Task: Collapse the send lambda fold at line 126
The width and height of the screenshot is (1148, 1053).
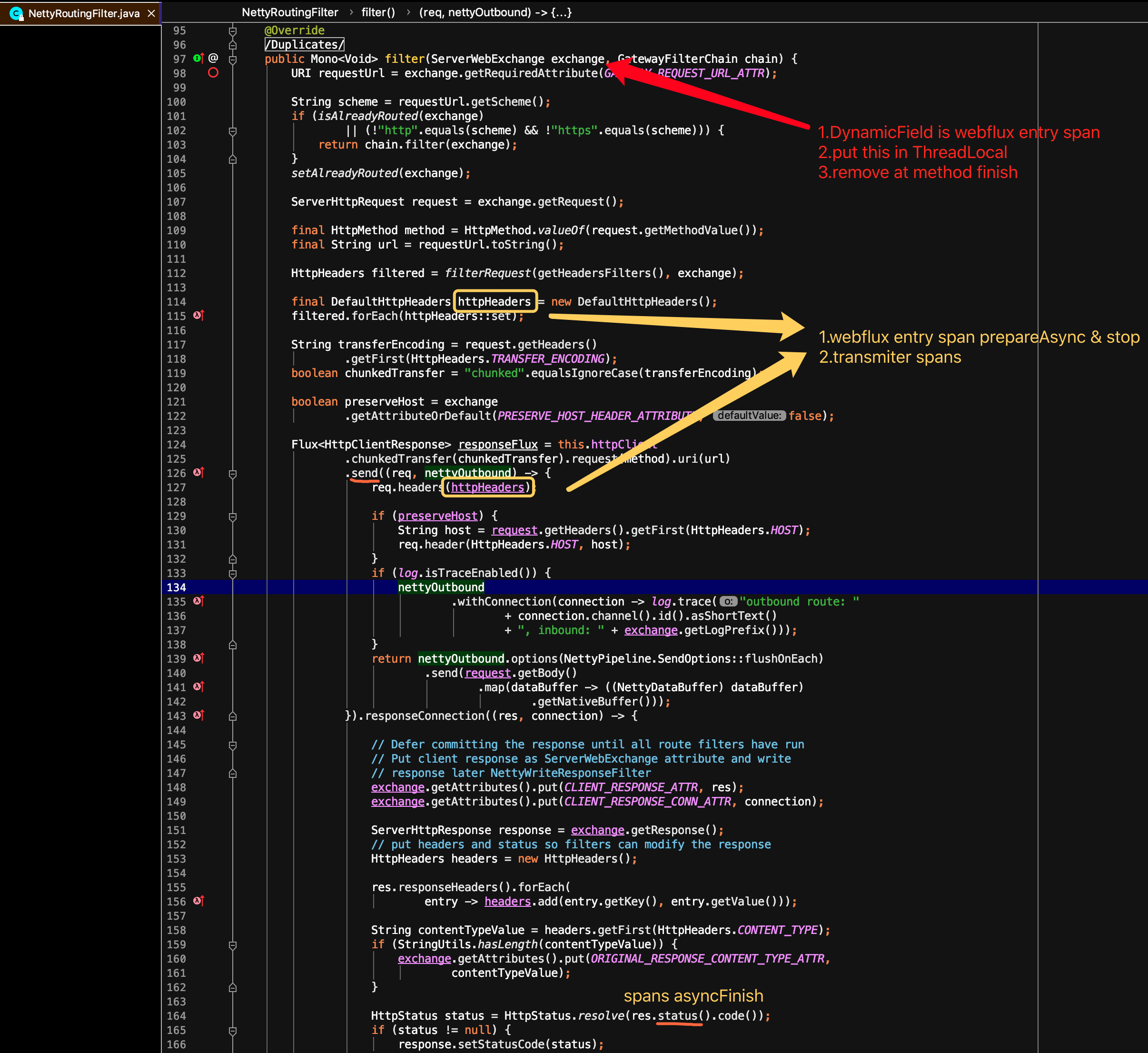Action: (x=232, y=474)
